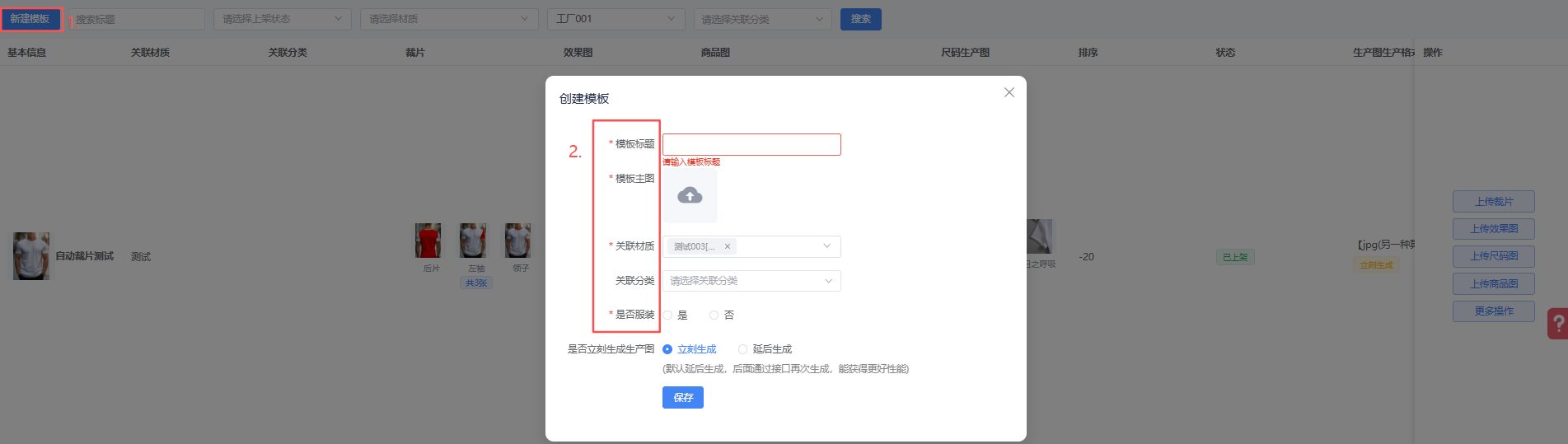
Task: Click the 裁片 column header
Action: click(x=415, y=53)
